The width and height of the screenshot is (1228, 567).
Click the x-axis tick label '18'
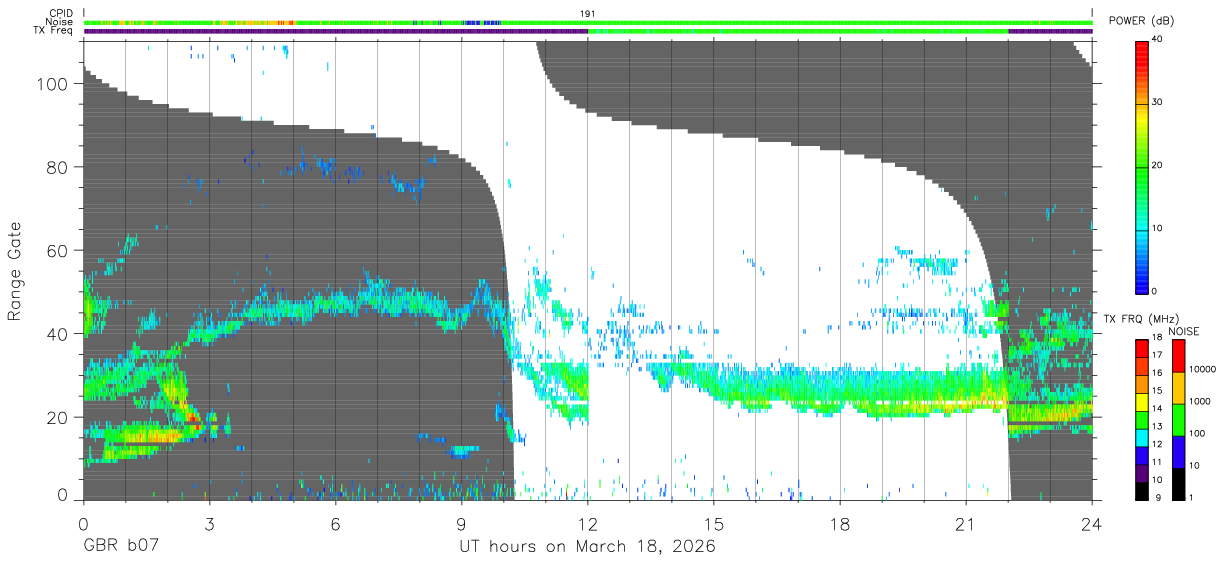coord(840,524)
